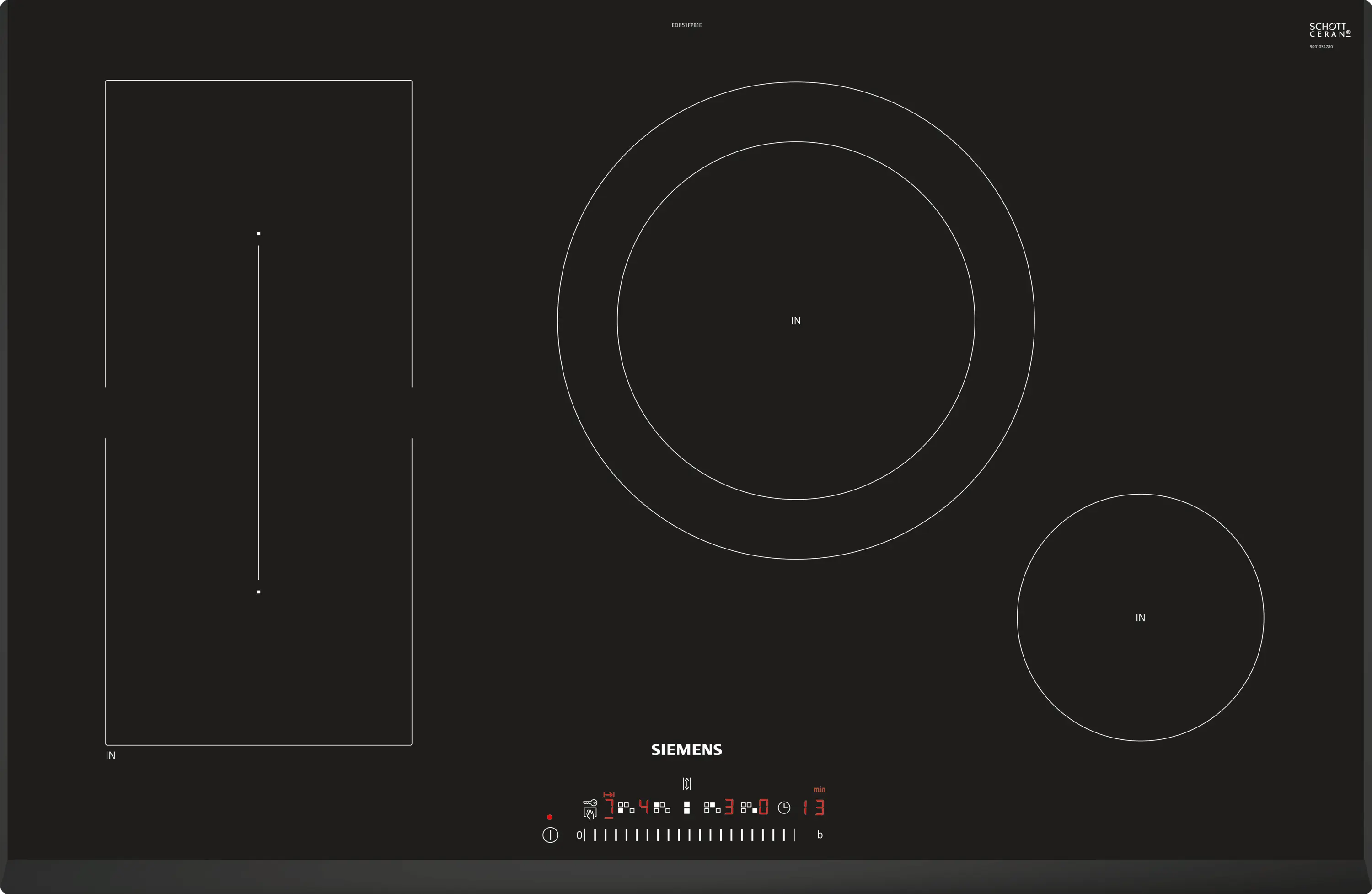This screenshot has width=1372, height=894.
Task: Tap the child lock key icon
Action: (x=590, y=803)
